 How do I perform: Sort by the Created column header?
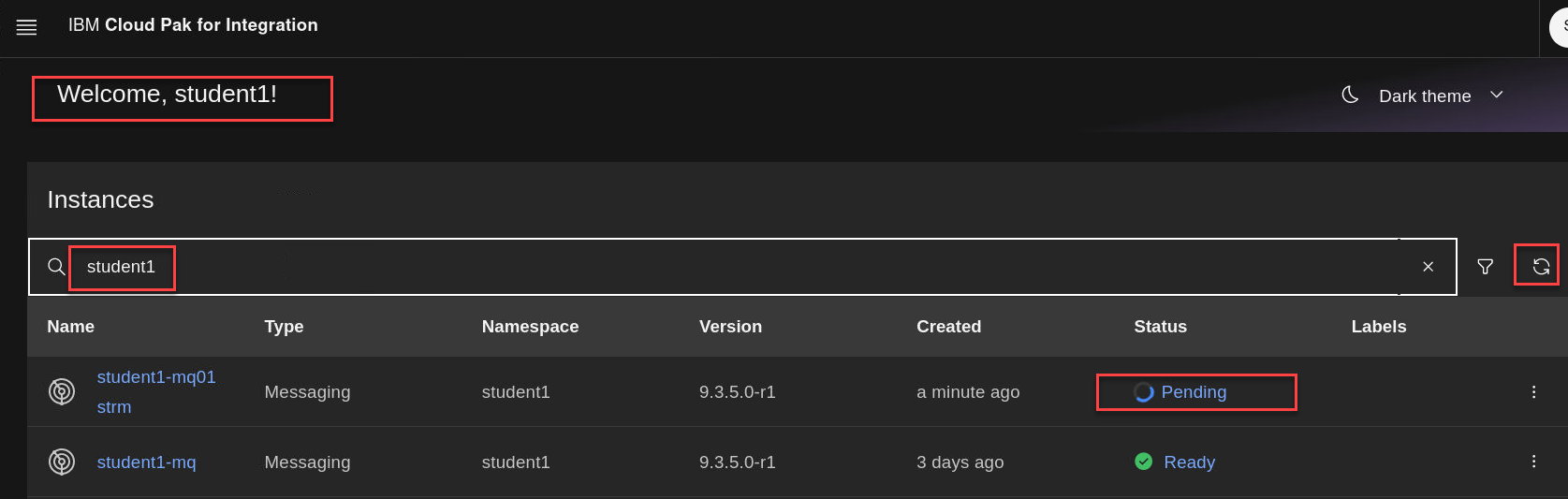coord(948,327)
